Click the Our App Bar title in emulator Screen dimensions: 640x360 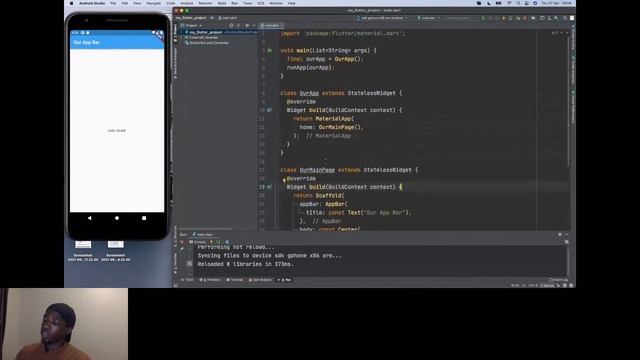[x=87, y=42]
